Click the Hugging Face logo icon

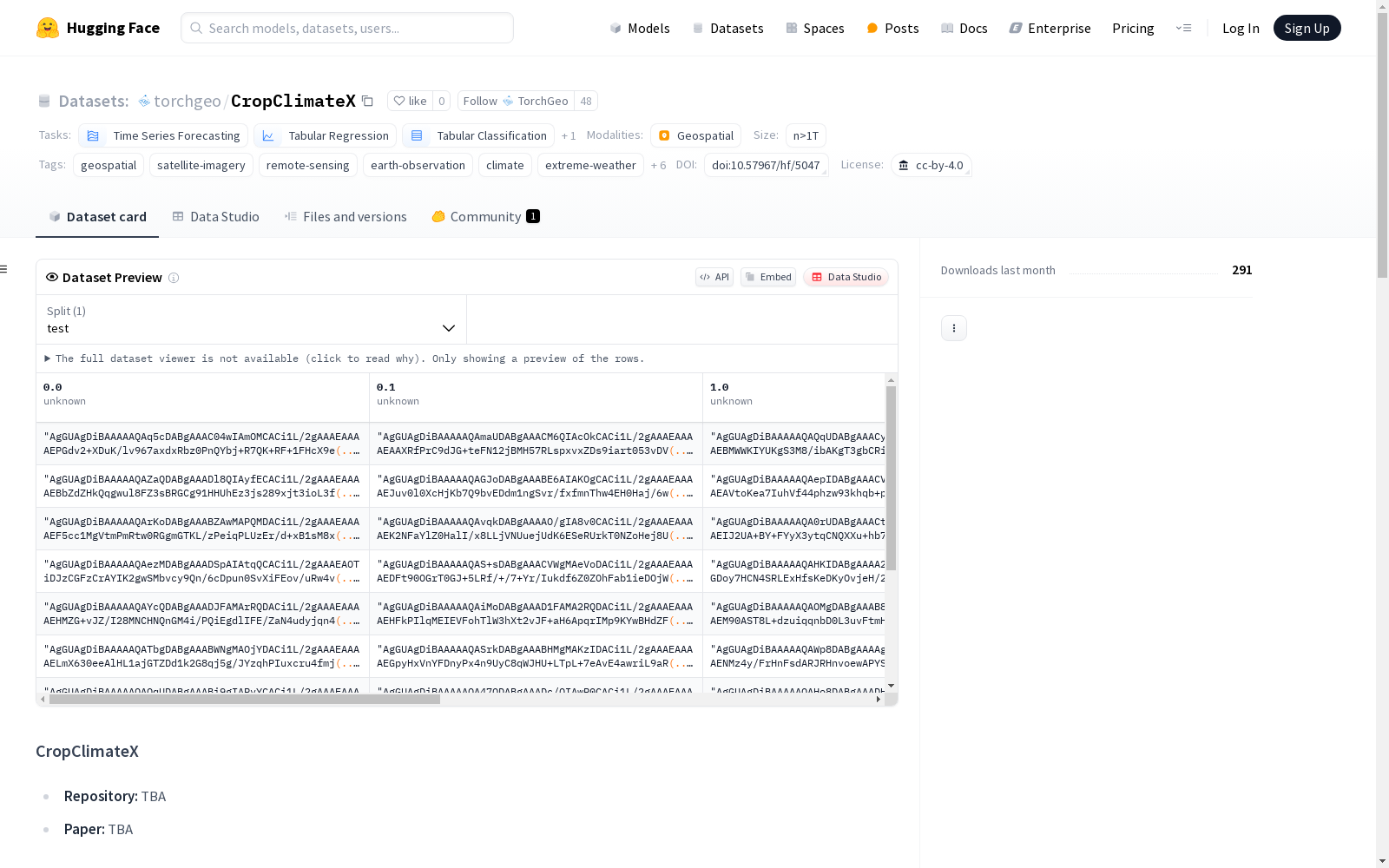[48, 28]
